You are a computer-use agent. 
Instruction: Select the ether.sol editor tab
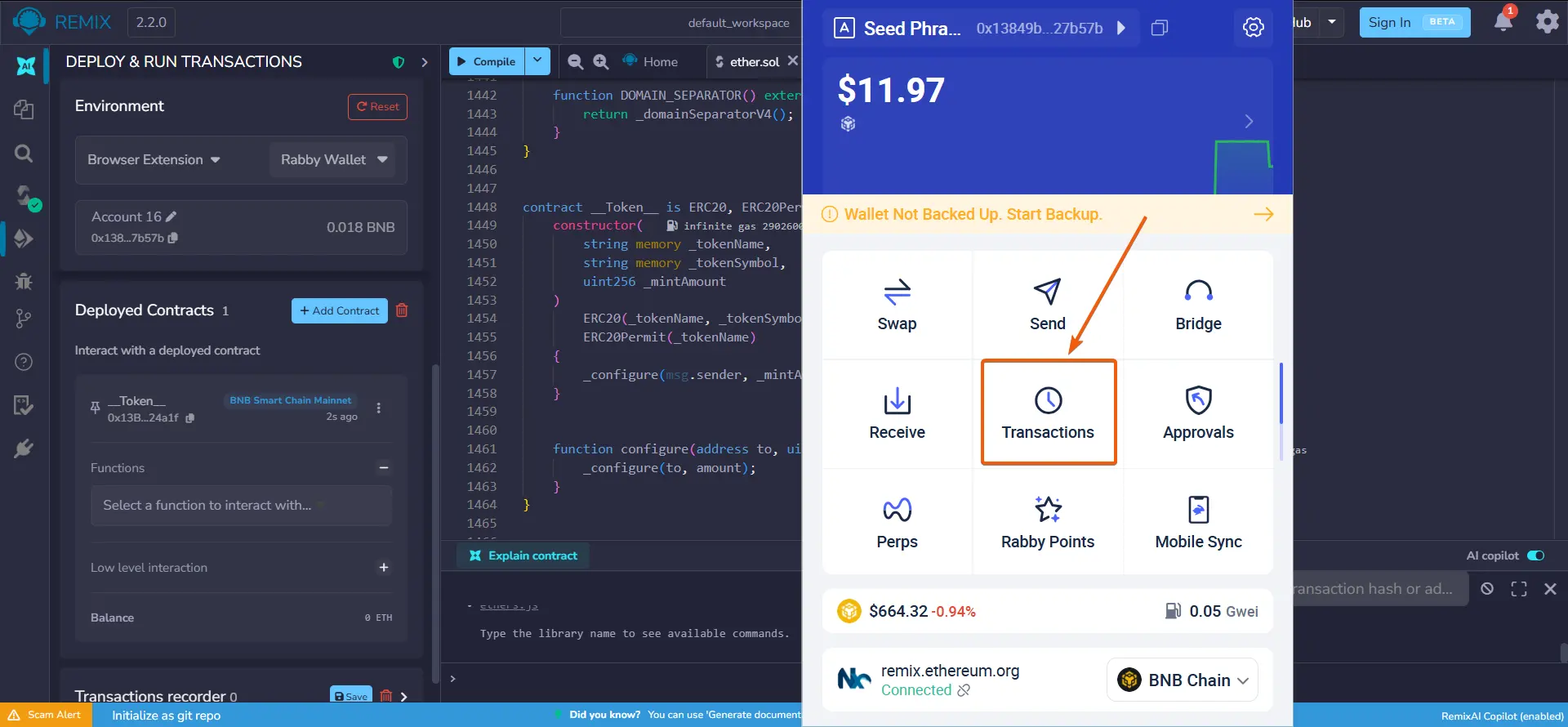[746, 61]
